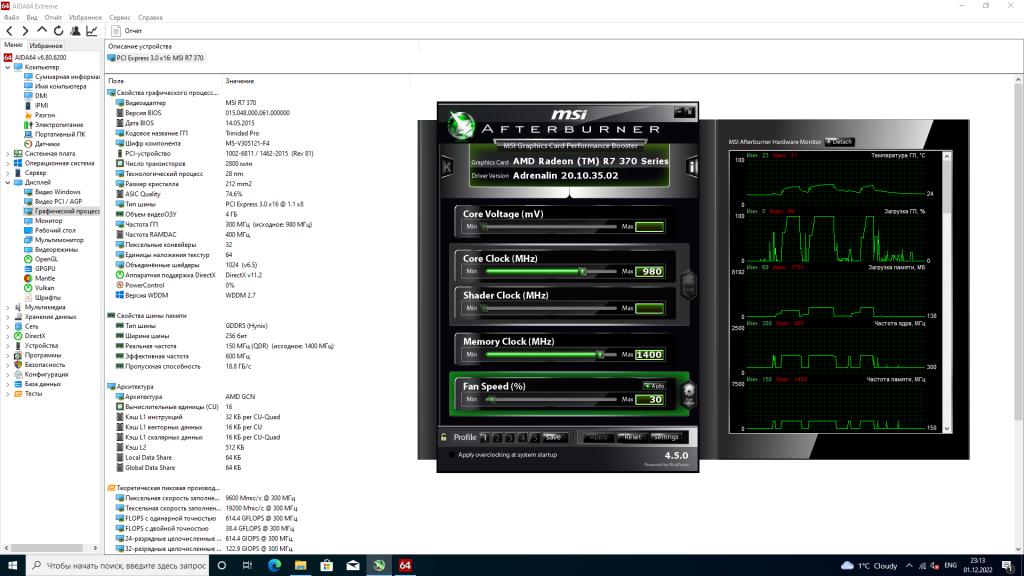Click the Afterburner info 'i' side button
Viewport: 1024px width, 576px height.
click(691, 166)
